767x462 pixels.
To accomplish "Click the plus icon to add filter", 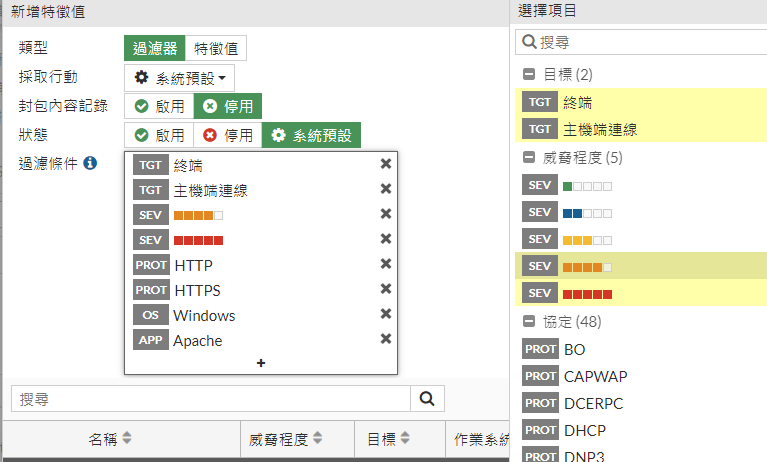I will [x=261, y=363].
